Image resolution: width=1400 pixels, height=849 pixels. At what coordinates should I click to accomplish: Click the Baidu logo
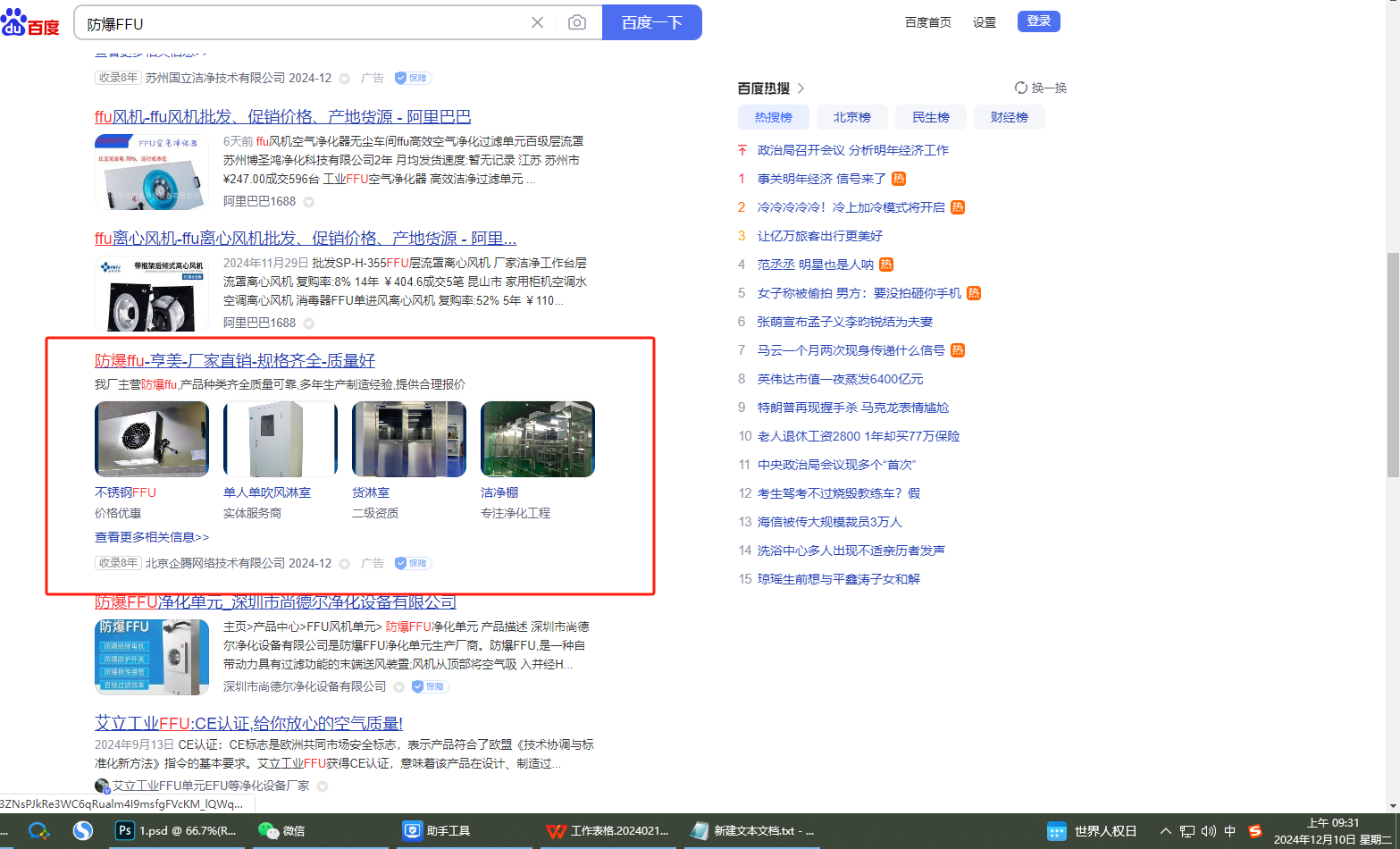click(30, 22)
